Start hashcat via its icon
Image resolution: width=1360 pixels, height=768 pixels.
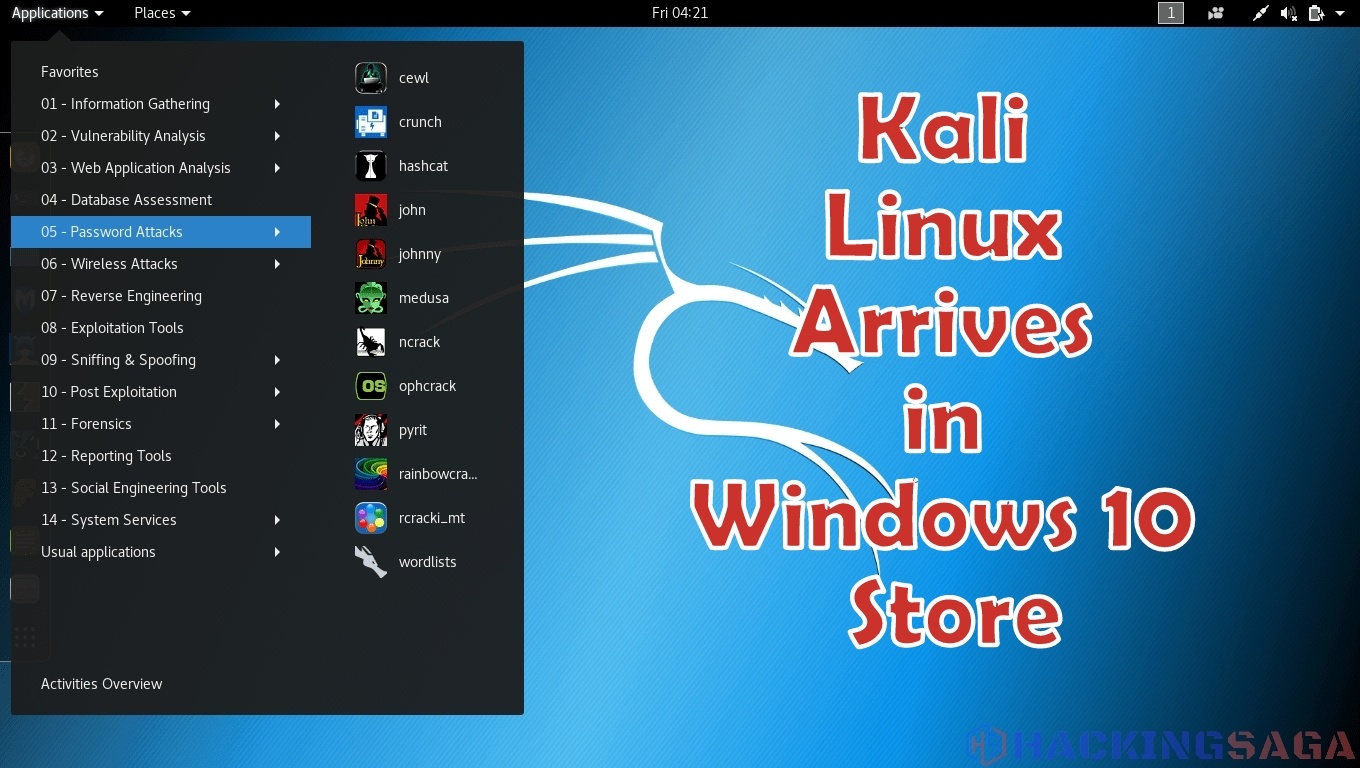pyautogui.click(x=371, y=166)
